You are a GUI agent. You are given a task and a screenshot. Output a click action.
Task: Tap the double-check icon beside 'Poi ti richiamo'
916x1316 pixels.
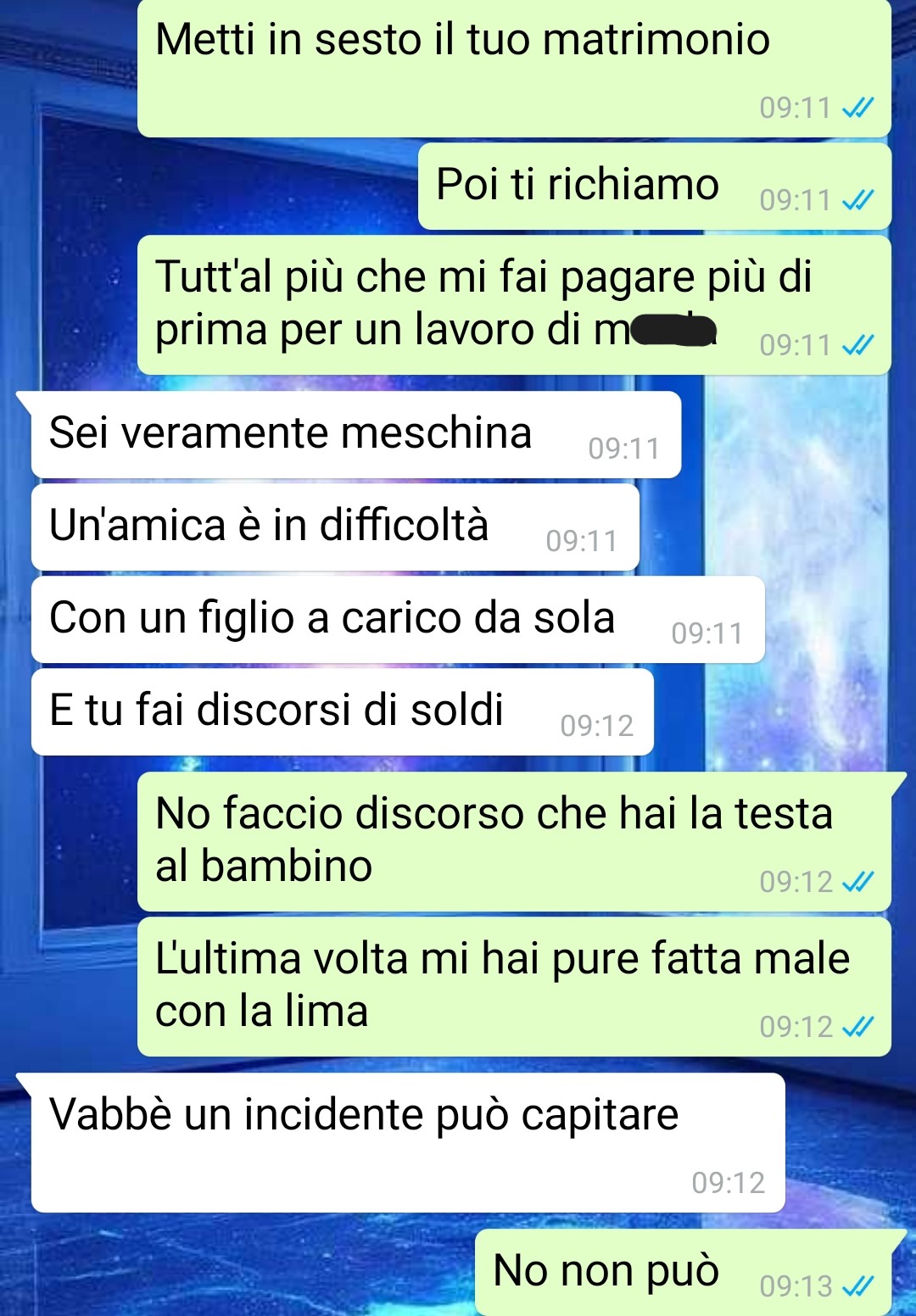pos(857,200)
